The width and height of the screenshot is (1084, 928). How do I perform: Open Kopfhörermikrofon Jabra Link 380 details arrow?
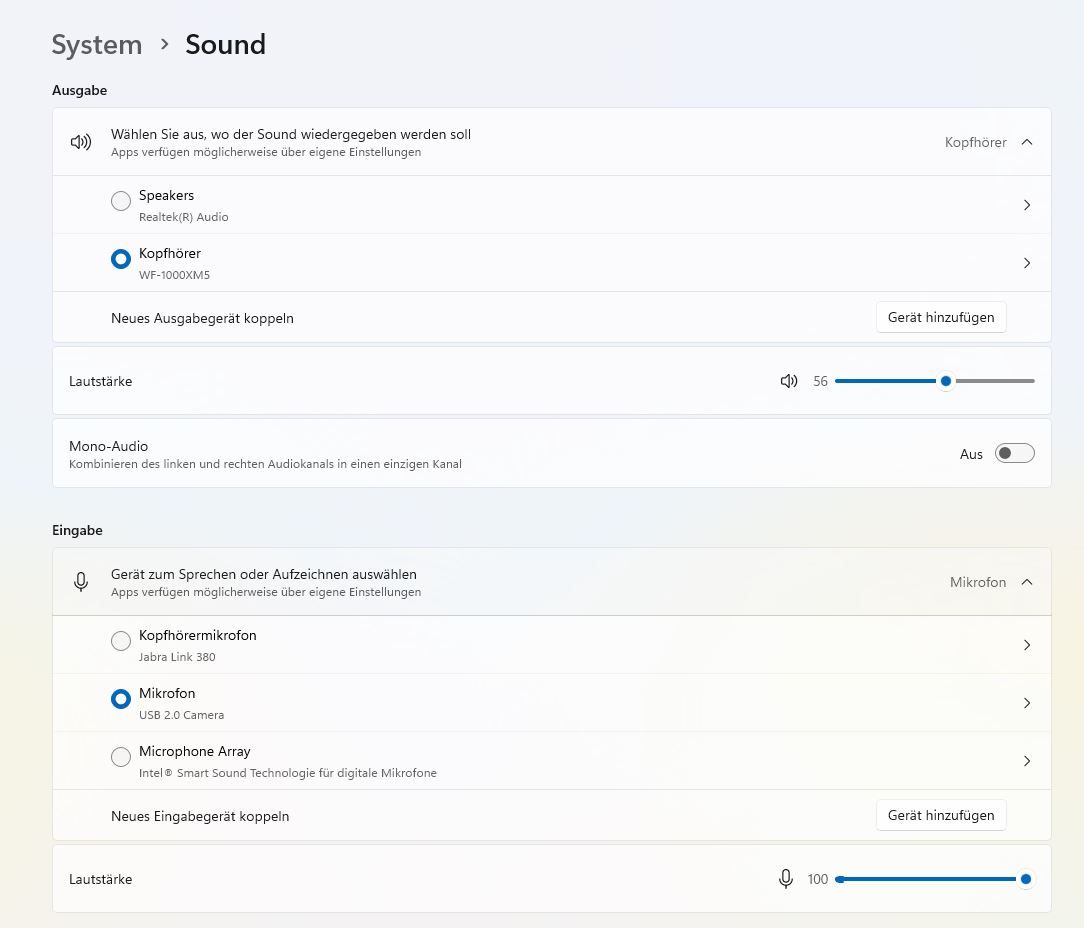pos(1027,645)
